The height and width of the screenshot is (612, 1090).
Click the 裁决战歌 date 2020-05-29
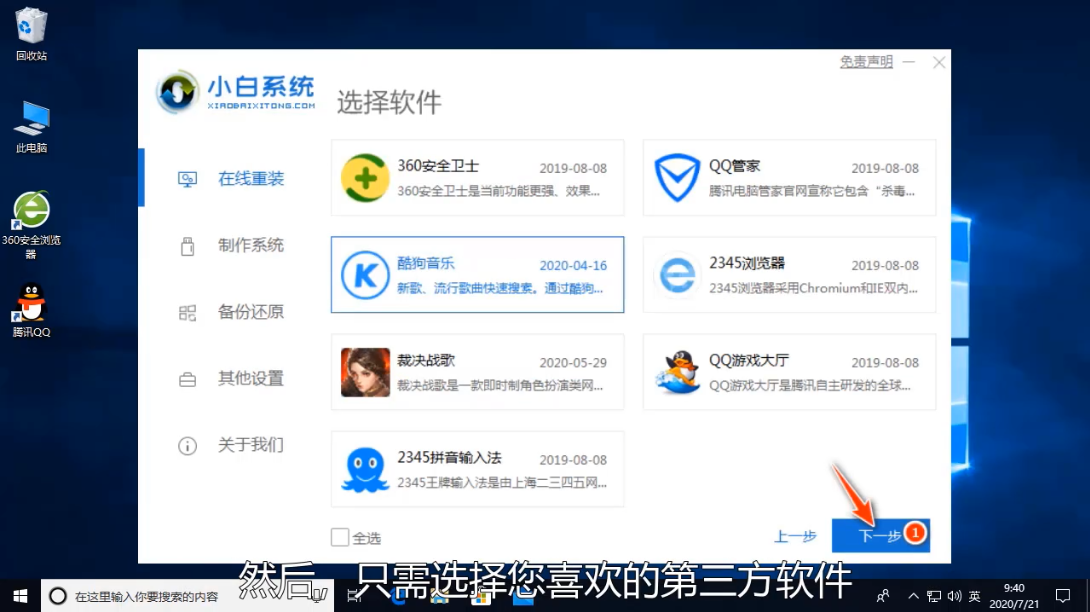pyautogui.click(x=573, y=363)
